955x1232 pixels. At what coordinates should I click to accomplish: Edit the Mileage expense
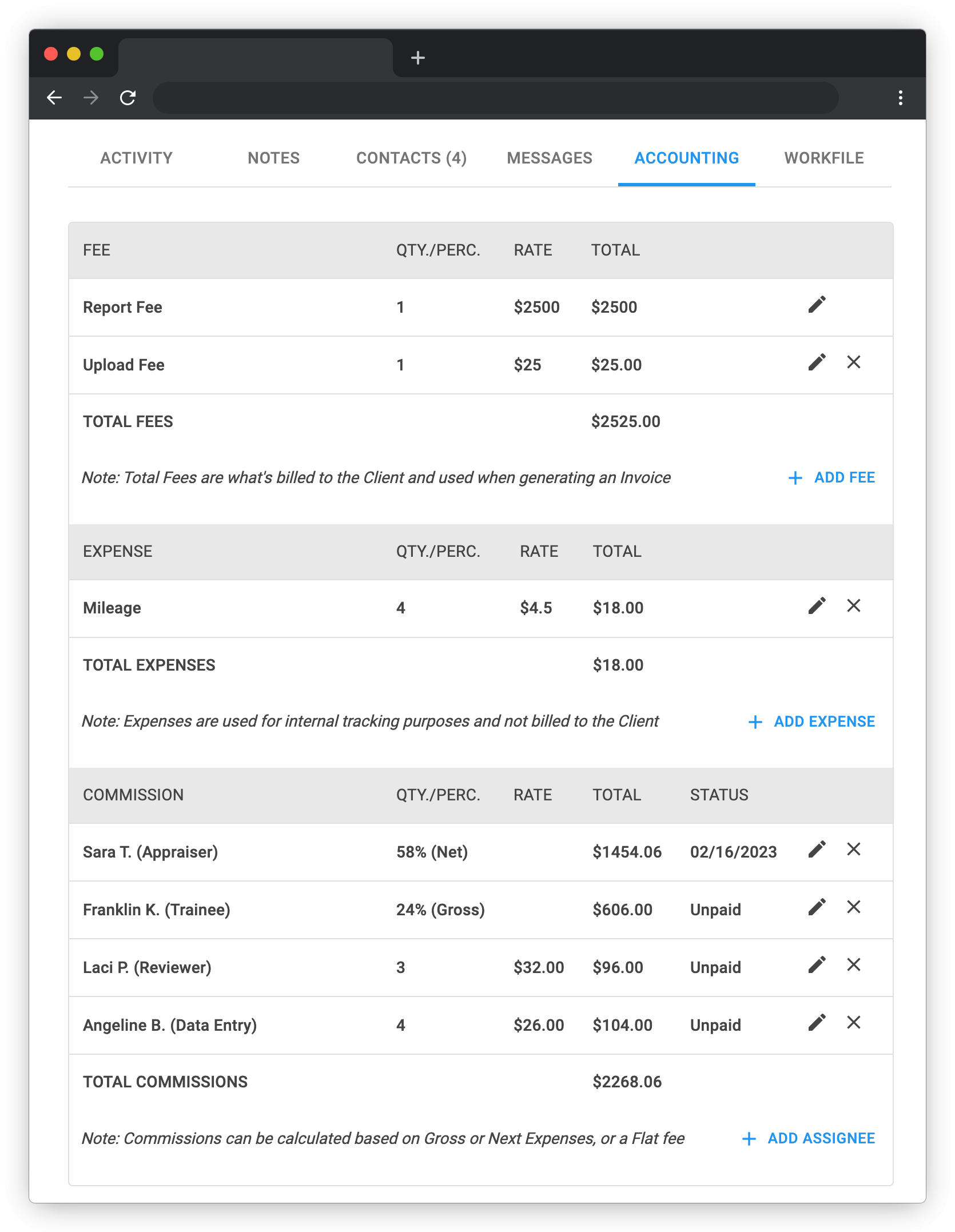[817, 606]
